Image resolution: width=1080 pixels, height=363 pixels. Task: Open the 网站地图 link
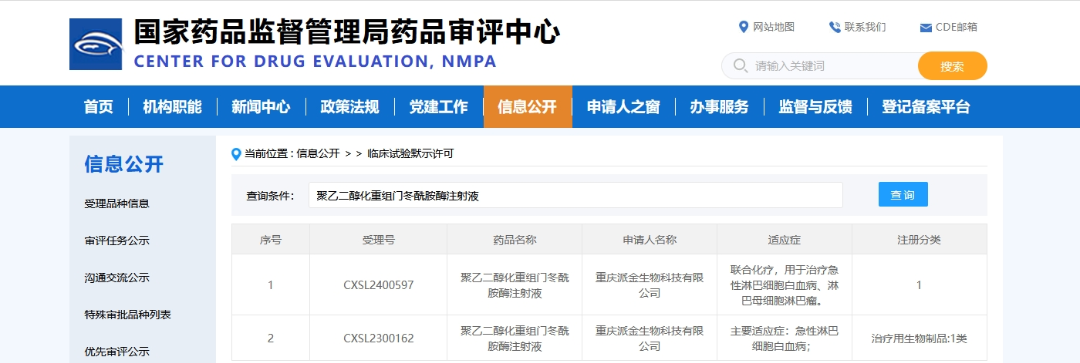coord(773,28)
